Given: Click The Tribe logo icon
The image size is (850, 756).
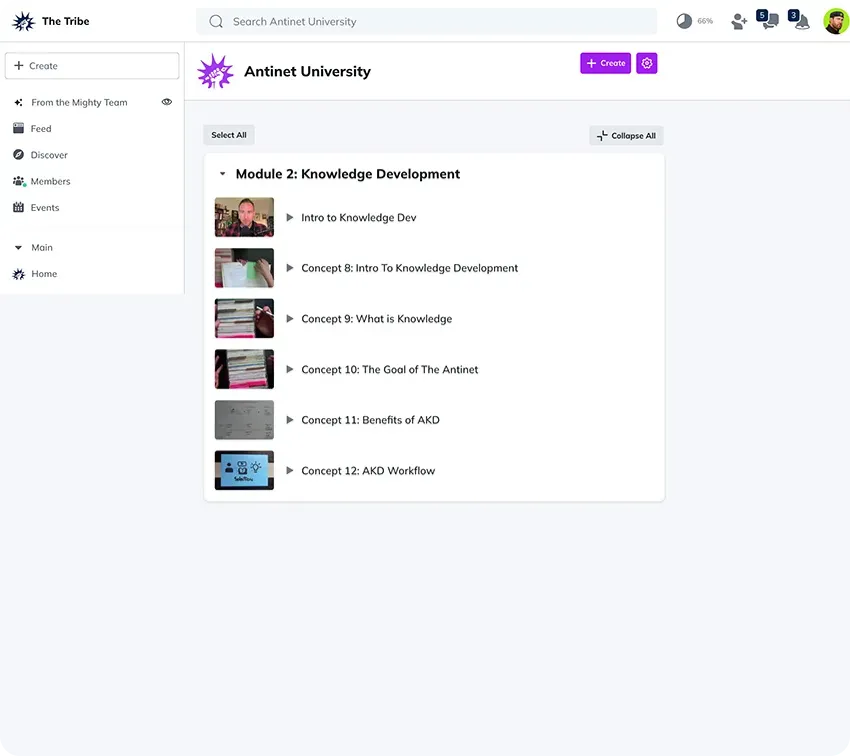Looking at the screenshot, I should (x=23, y=21).
